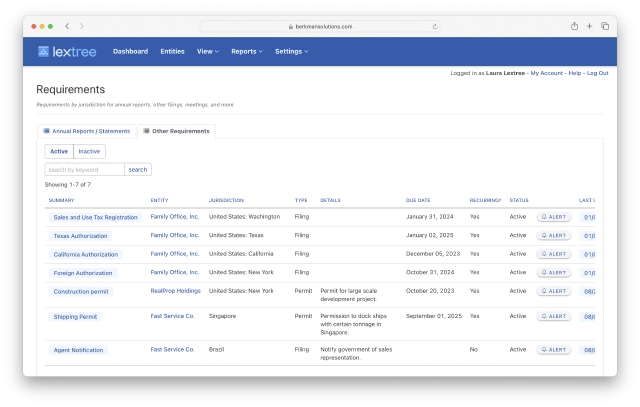Open the Shipping Permit requirement
Viewport: 640px width, 407px height.
click(76, 317)
